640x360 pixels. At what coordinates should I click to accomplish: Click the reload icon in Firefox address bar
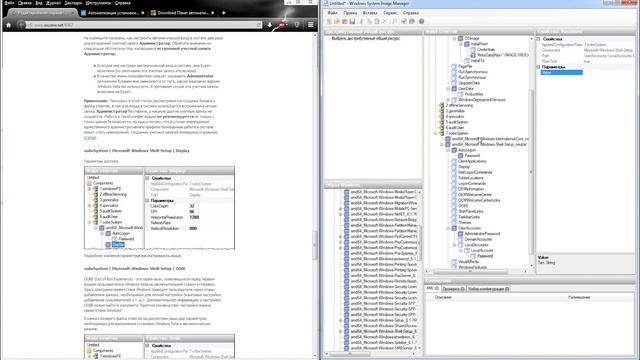tap(258, 25)
